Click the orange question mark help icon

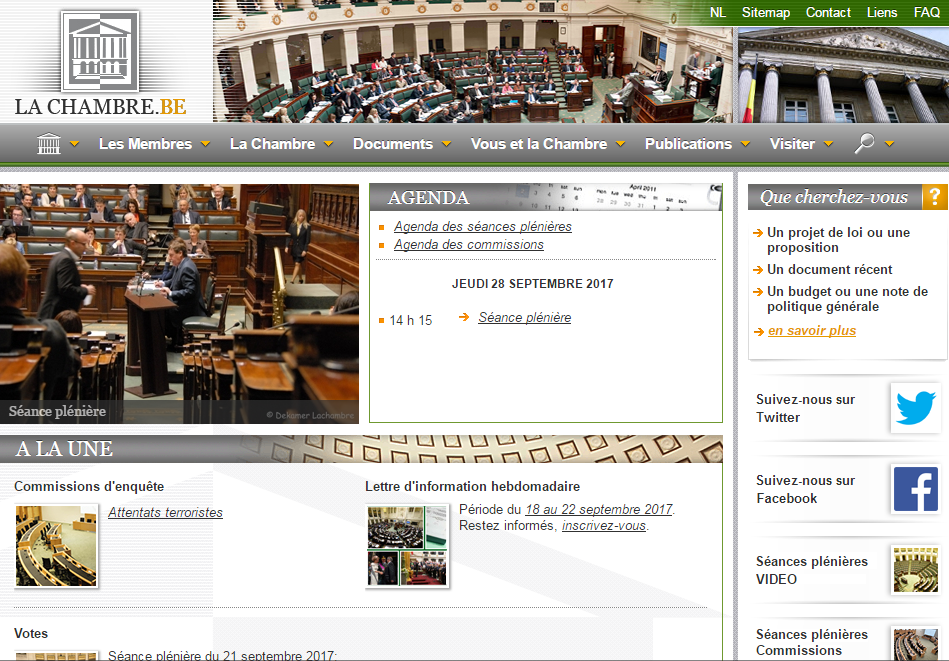(x=934, y=197)
